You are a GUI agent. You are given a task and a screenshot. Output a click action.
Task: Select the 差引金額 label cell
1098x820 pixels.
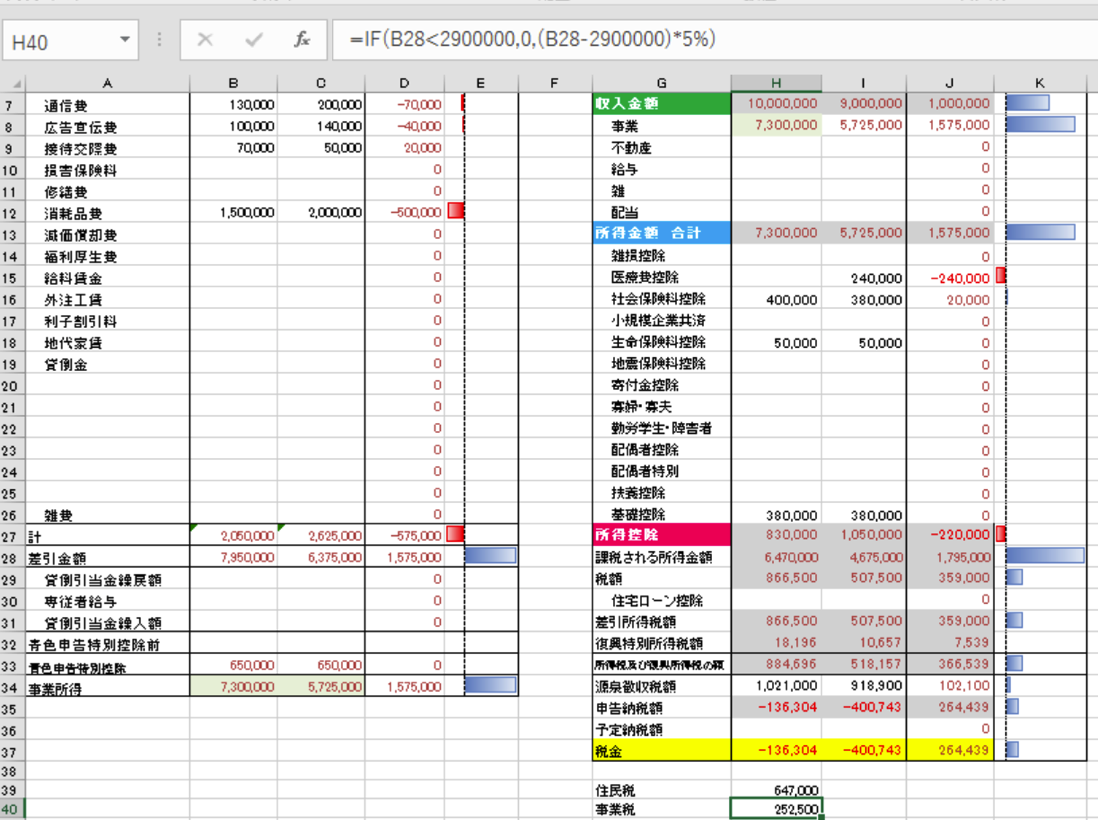(107, 558)
